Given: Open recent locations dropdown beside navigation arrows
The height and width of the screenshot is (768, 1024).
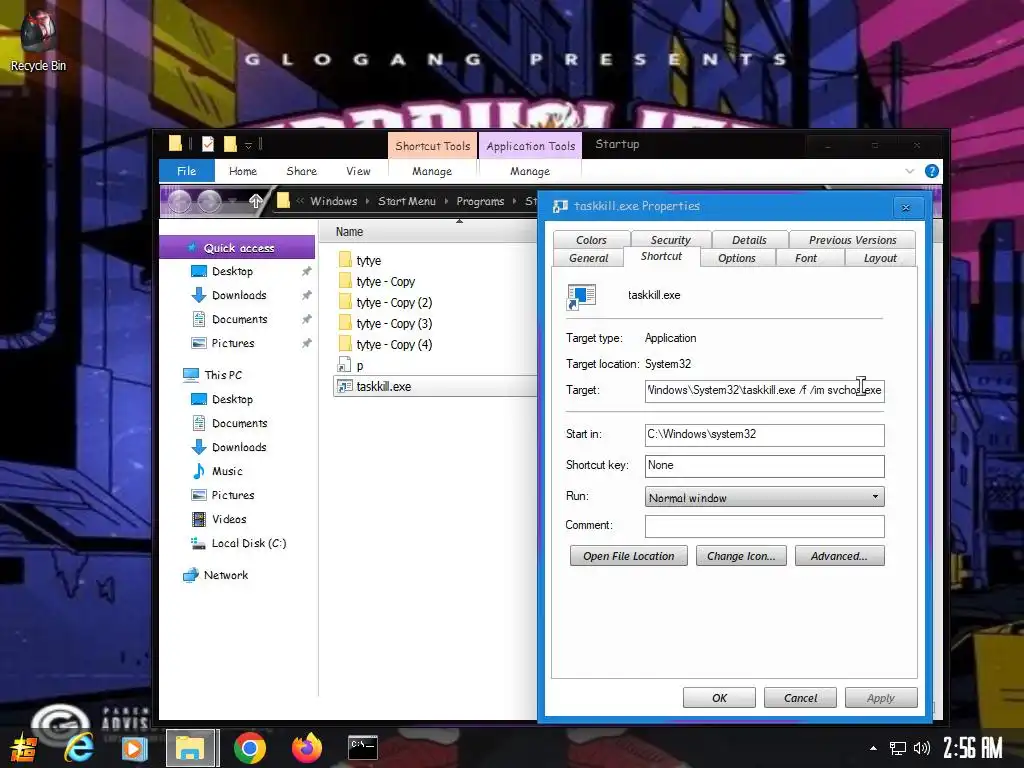Looking at the screenshot, I should (232, 202).
